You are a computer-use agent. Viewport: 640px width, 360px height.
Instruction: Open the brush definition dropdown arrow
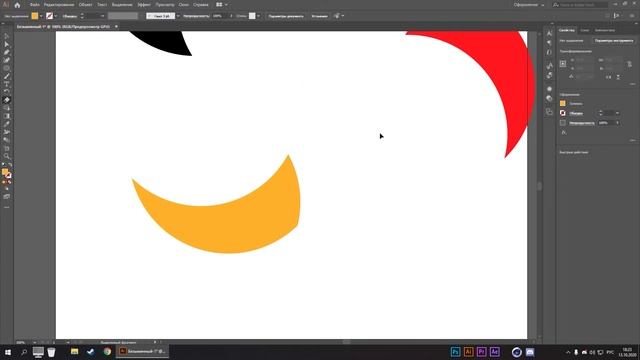[178, 16]
